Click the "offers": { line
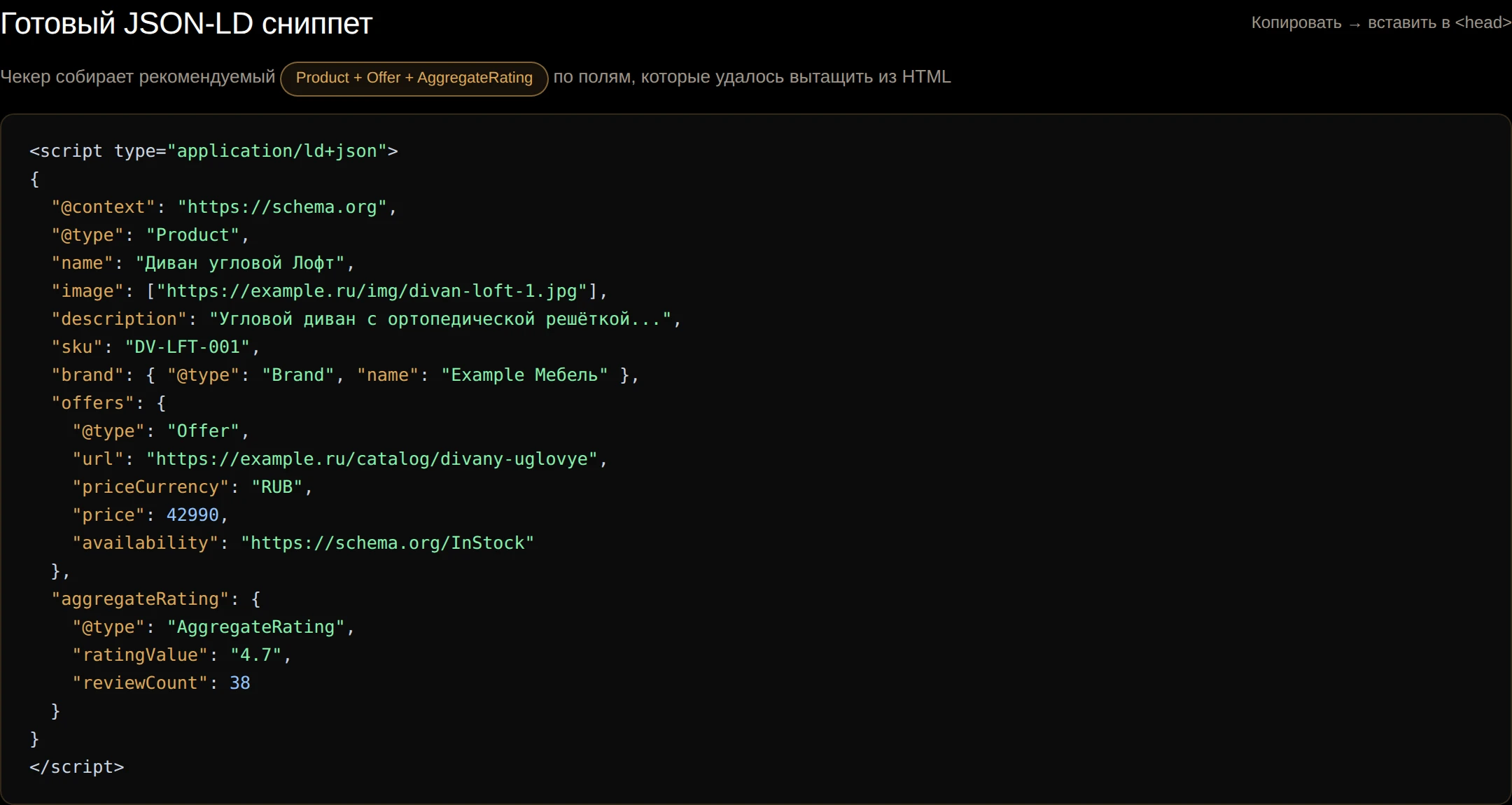Viewport: 1512px width, 805px height. tap(108, 403)
